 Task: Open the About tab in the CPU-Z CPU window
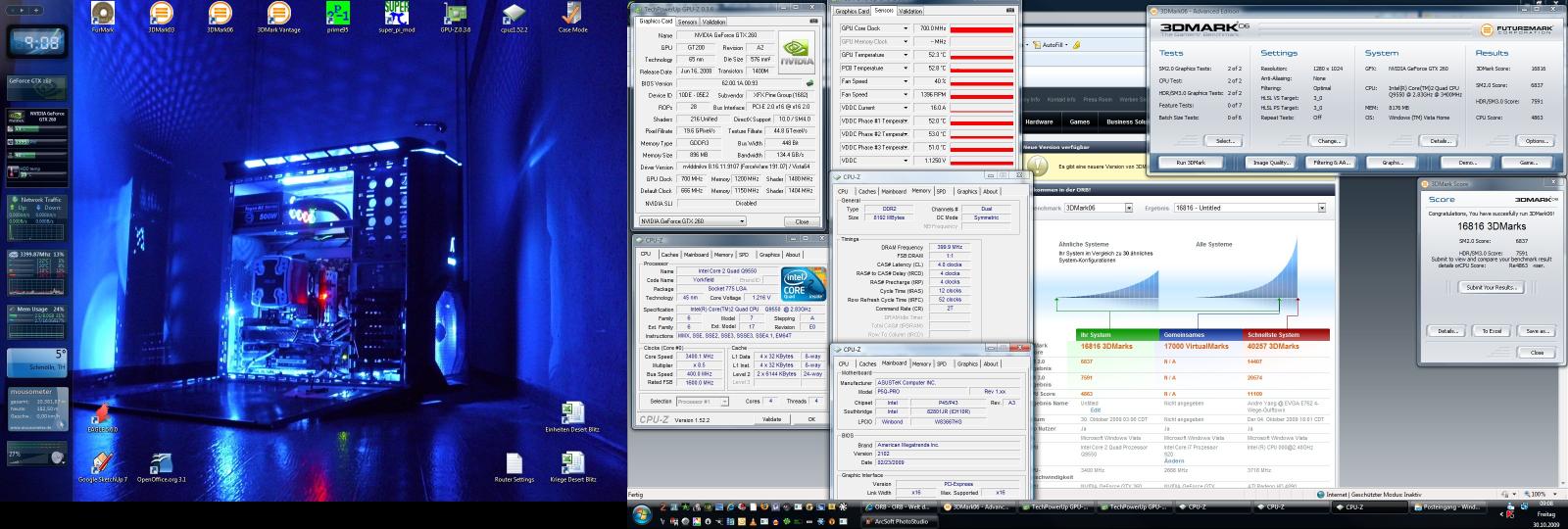[x=793, y=255]
